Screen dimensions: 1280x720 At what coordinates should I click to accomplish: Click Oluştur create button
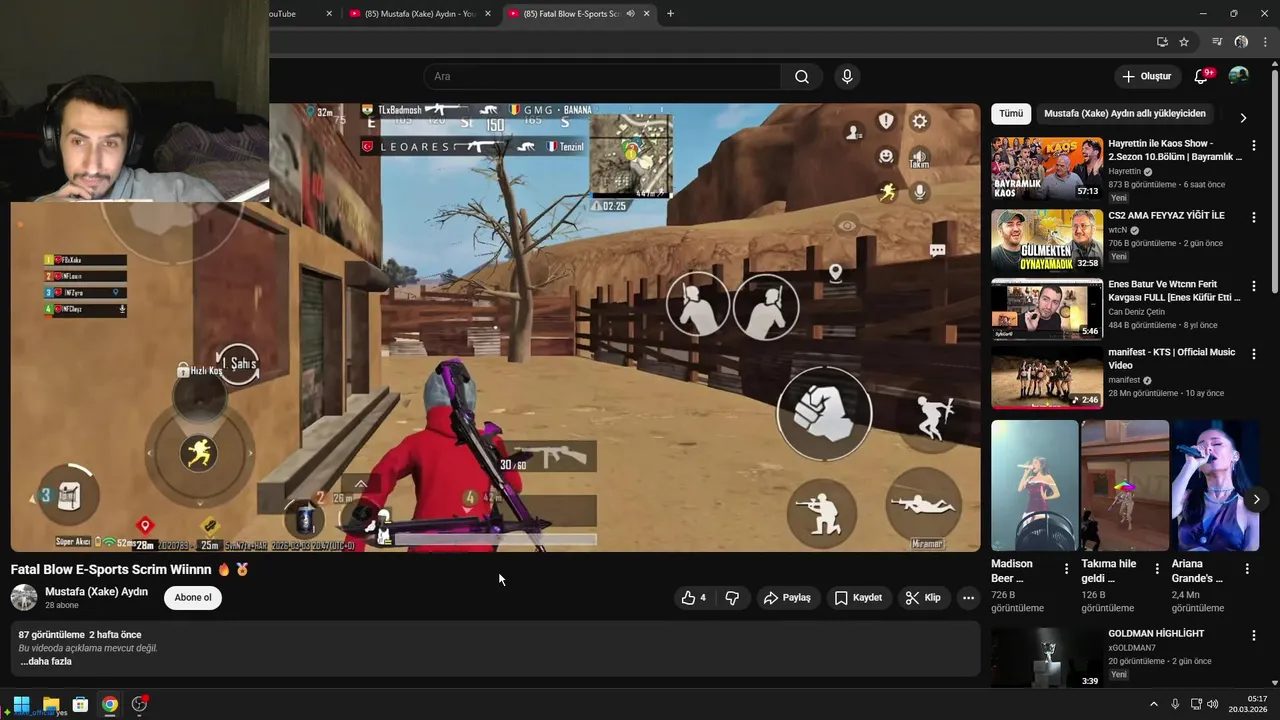click(1147, 77)
